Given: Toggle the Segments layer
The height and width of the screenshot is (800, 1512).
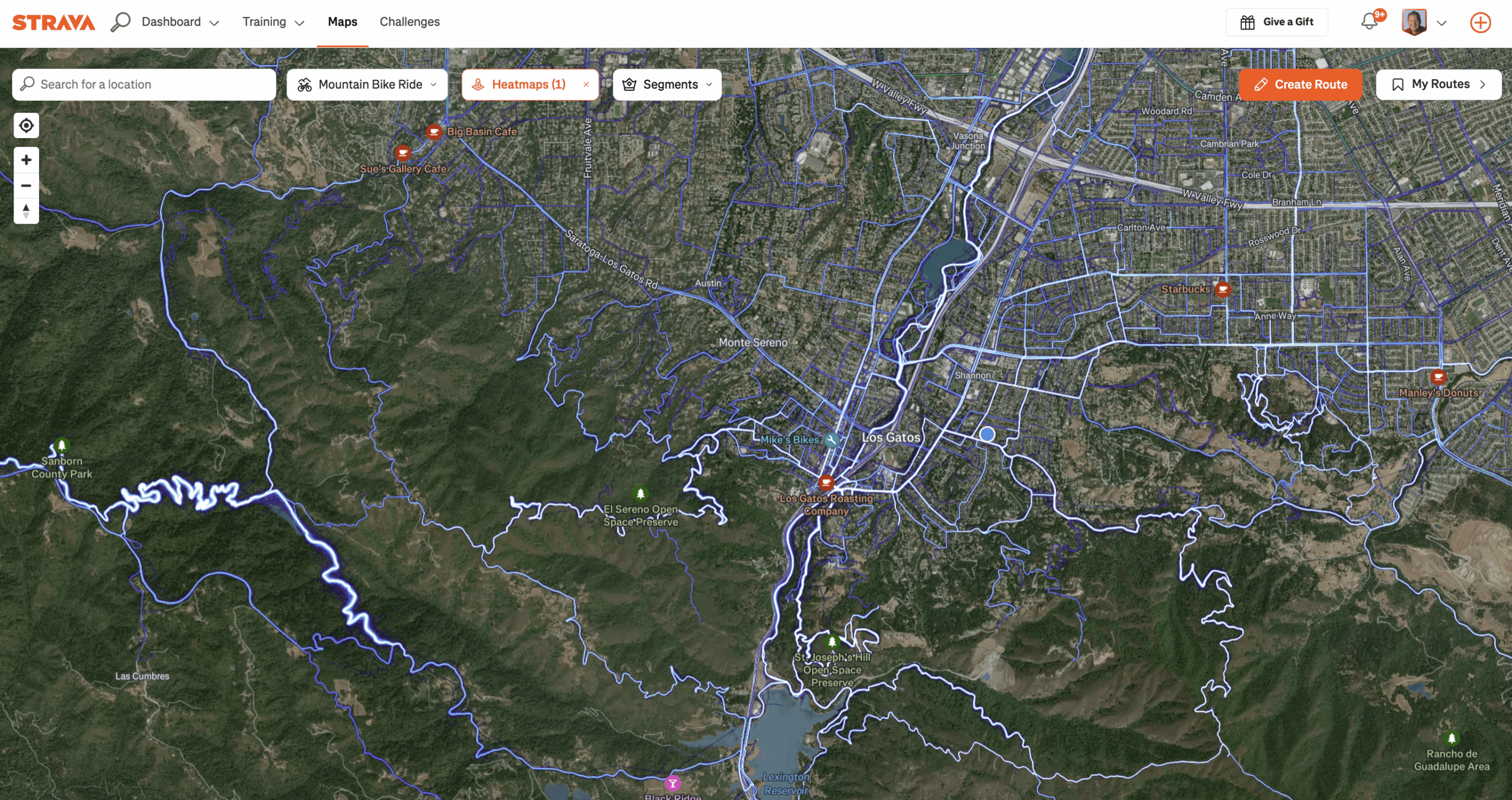Looking at the screenshot, I should (x=667, y=84).
